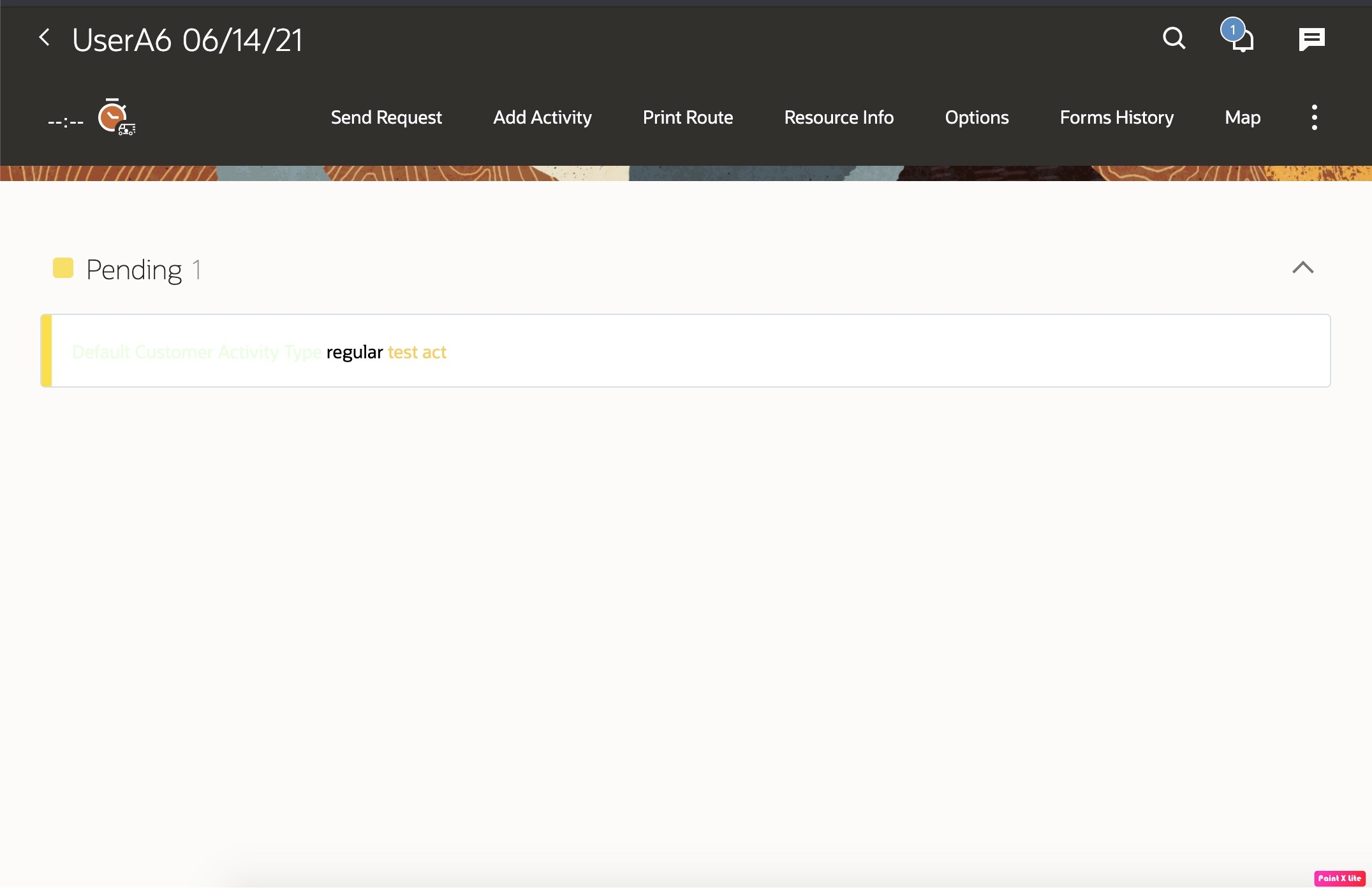Click the yellow pending status indicator
Viewport: 1372px width, 892px height.
click(x=63, y=268)
